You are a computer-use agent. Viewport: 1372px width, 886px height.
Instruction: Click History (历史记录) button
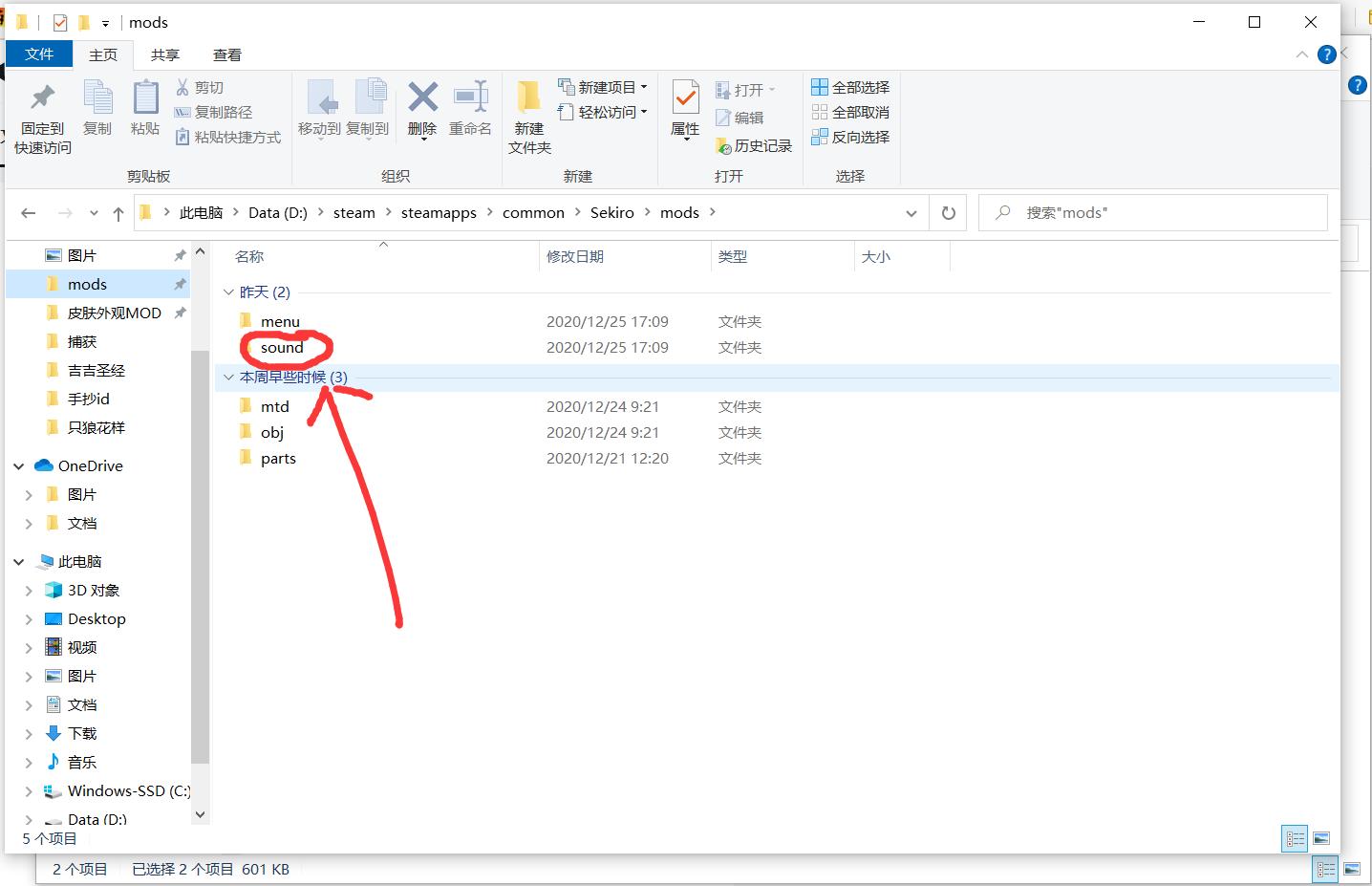pyautogui.click(x=754, y=145)
